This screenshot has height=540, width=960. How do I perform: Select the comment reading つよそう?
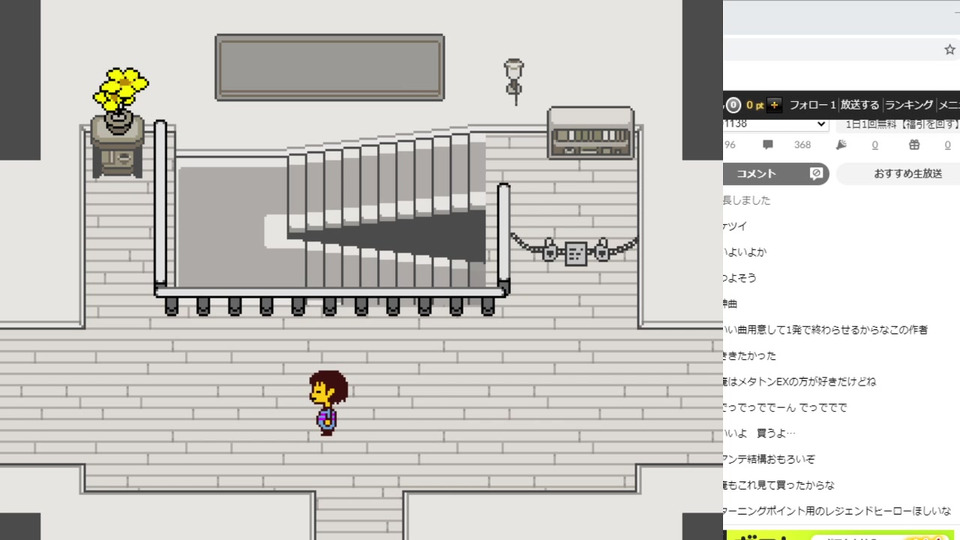click(x=740, y=278)
